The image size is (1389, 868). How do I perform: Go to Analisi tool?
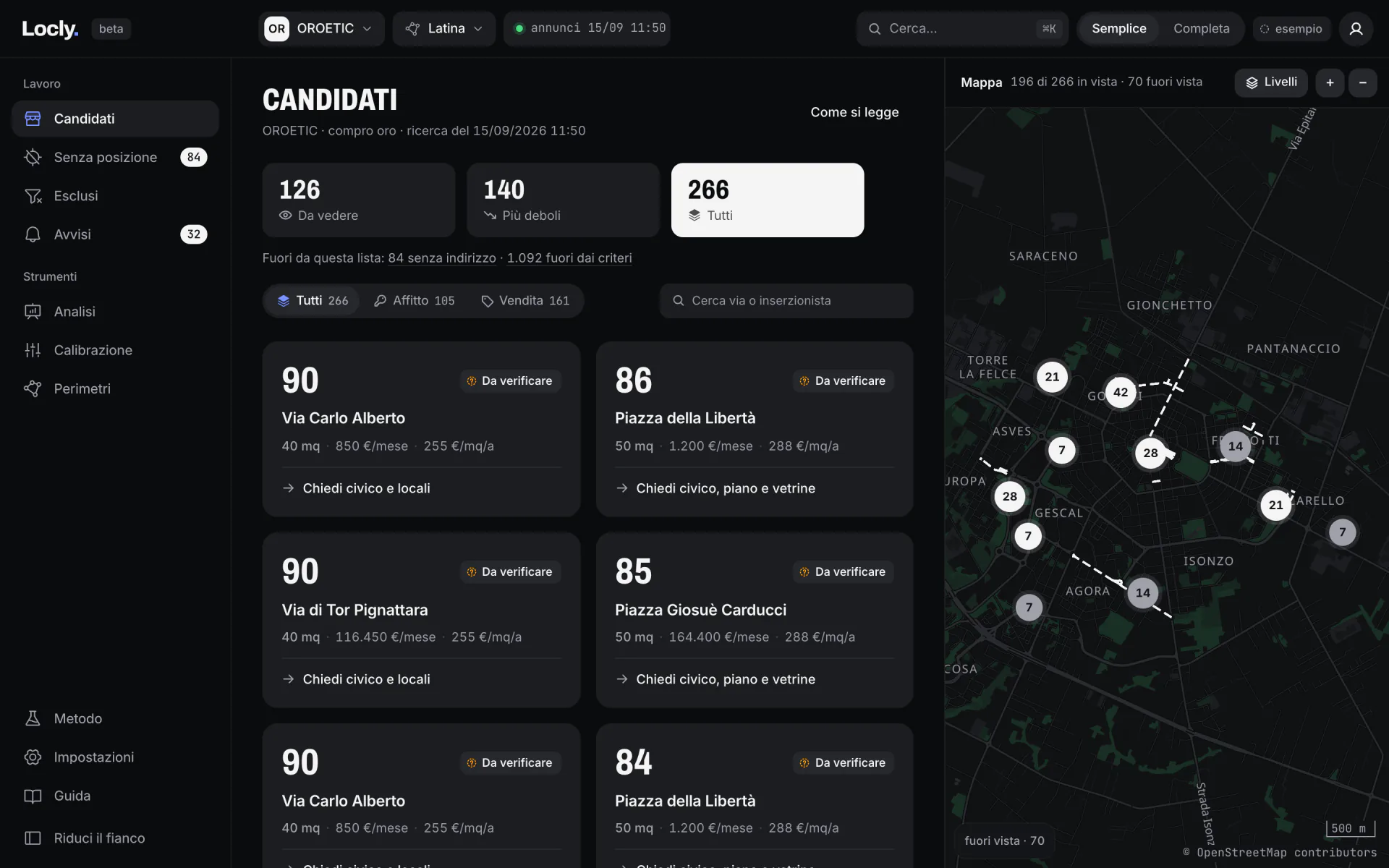(115, 312)
